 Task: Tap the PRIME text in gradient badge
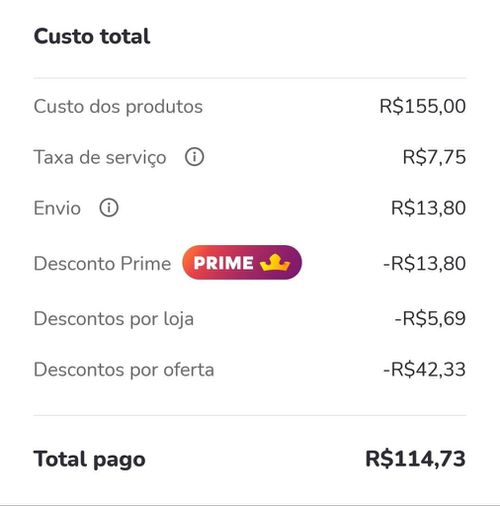223,263
